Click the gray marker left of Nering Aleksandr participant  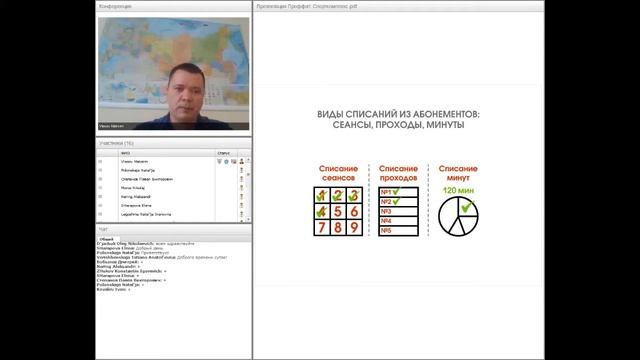[x=100, y=197]
